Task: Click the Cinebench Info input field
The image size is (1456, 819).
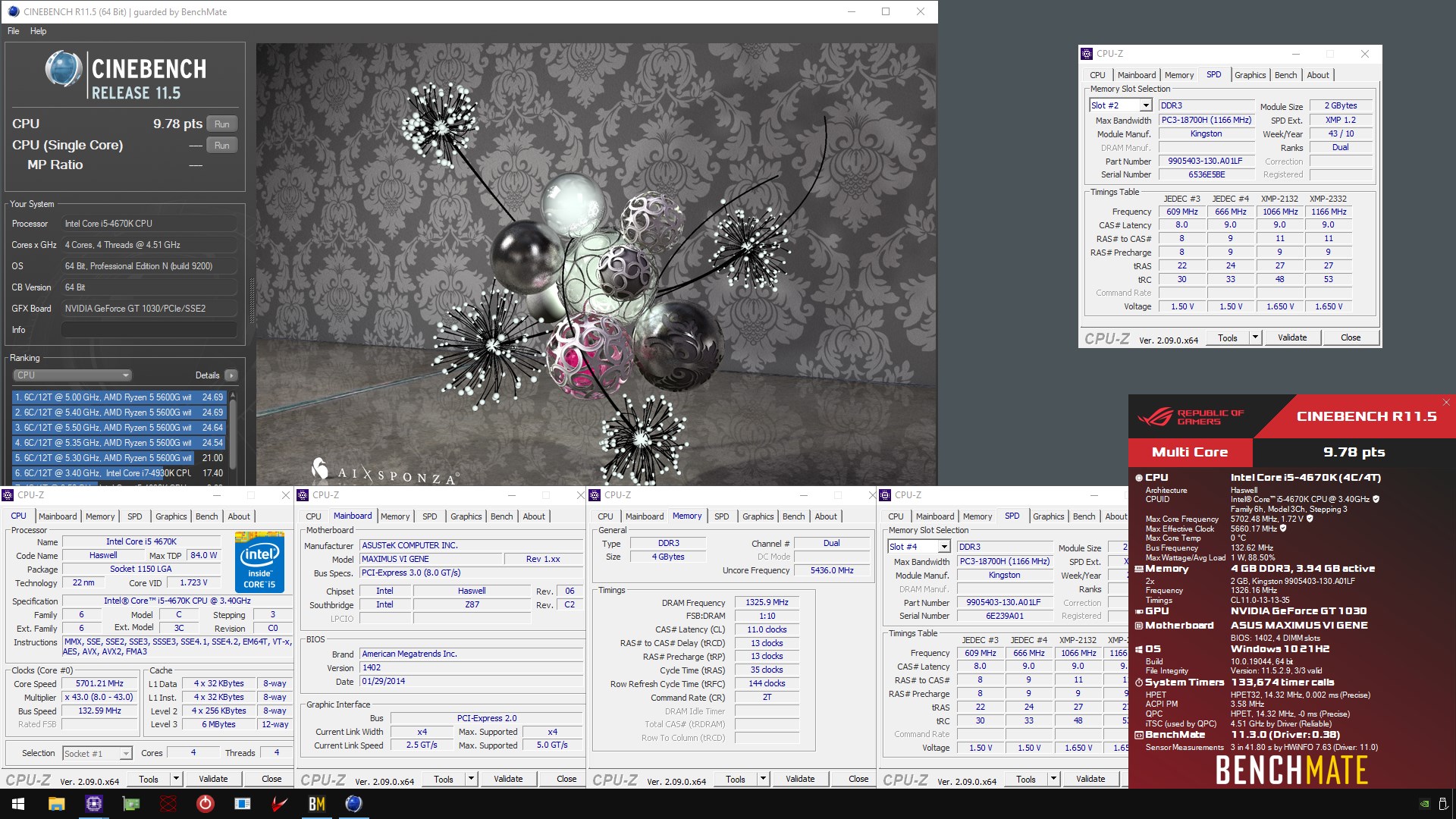Action: coord(149,330)
